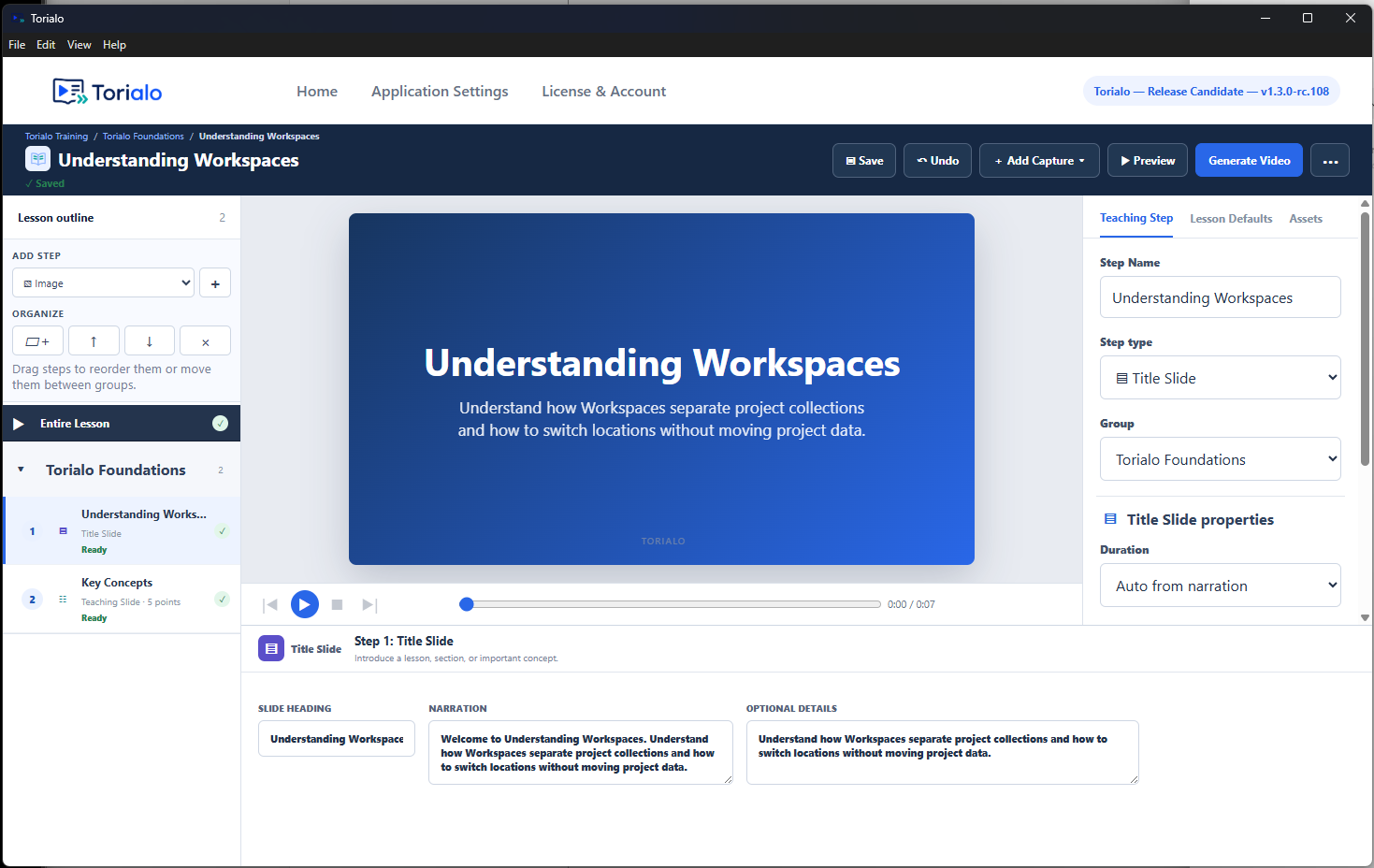This screenshot has width=1374, height=868.
Task: Open the more options ellipsis menu
Action: (1330, 161)
